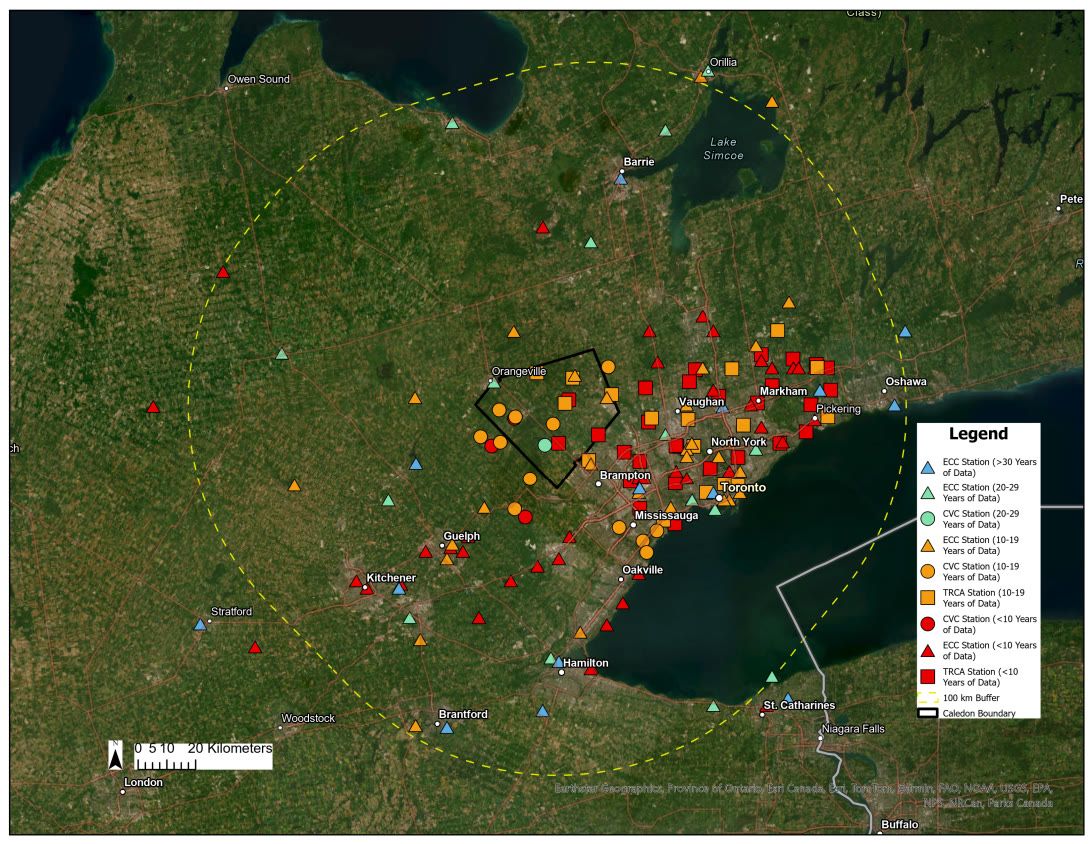Select the green triangle station at Orillia
Image resolution: width=1092 pixels, height=844 pixels.
[x=708, y=70]
